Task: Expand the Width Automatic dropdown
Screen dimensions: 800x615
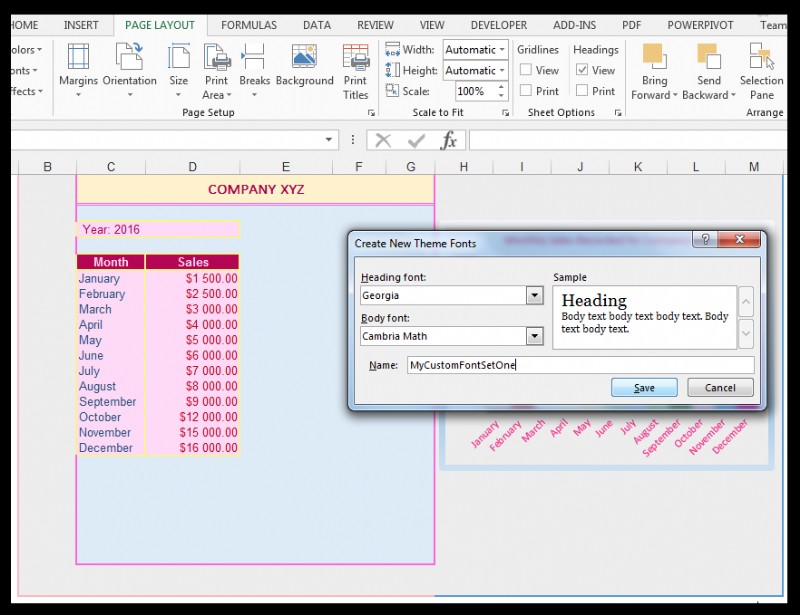Action: [x=504, y=49]
